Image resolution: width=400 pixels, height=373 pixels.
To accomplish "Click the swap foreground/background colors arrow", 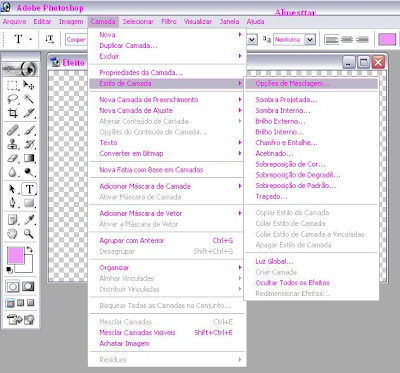I will coord(29,249).
